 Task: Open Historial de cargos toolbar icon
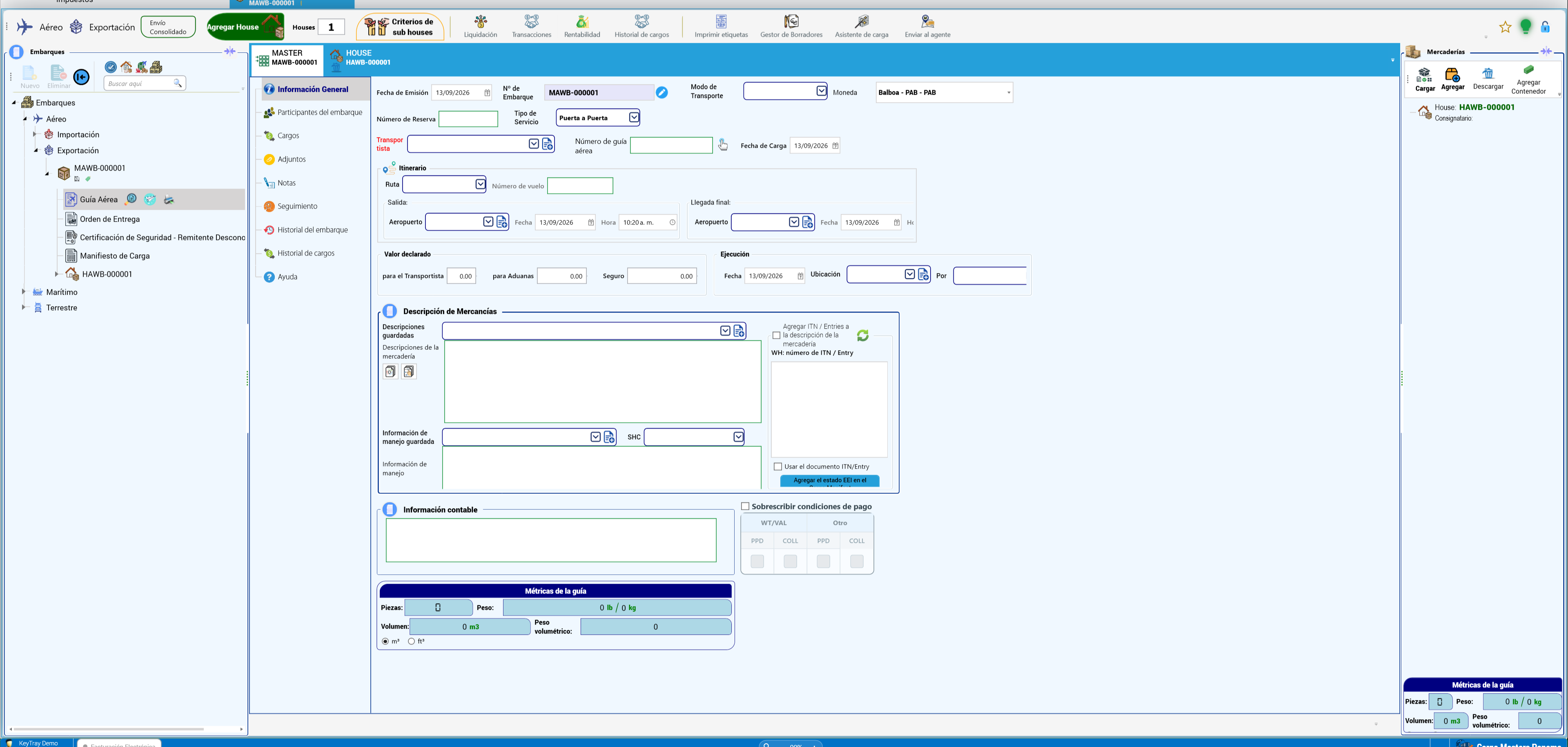pyautogui.click(x=641, y=22)
